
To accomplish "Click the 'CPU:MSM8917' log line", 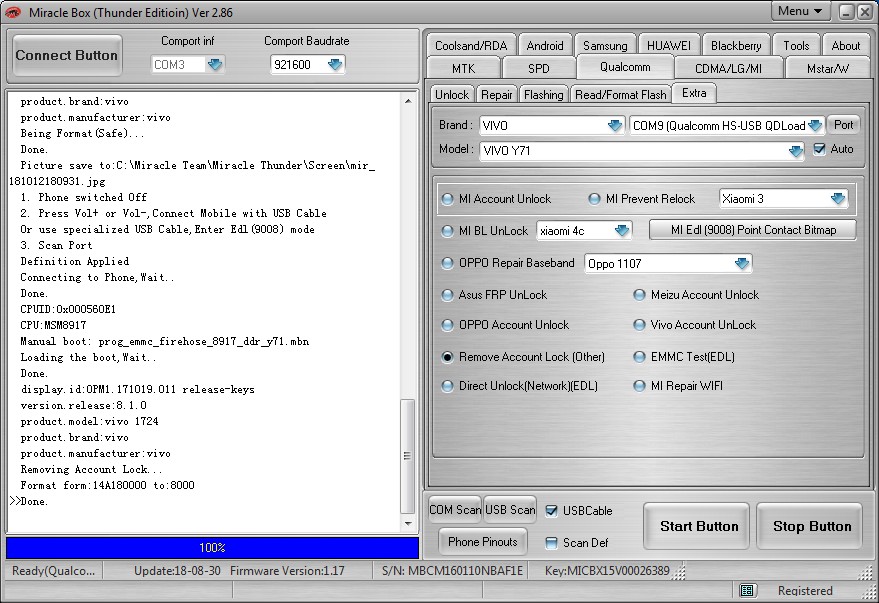I will click(53, 325).
